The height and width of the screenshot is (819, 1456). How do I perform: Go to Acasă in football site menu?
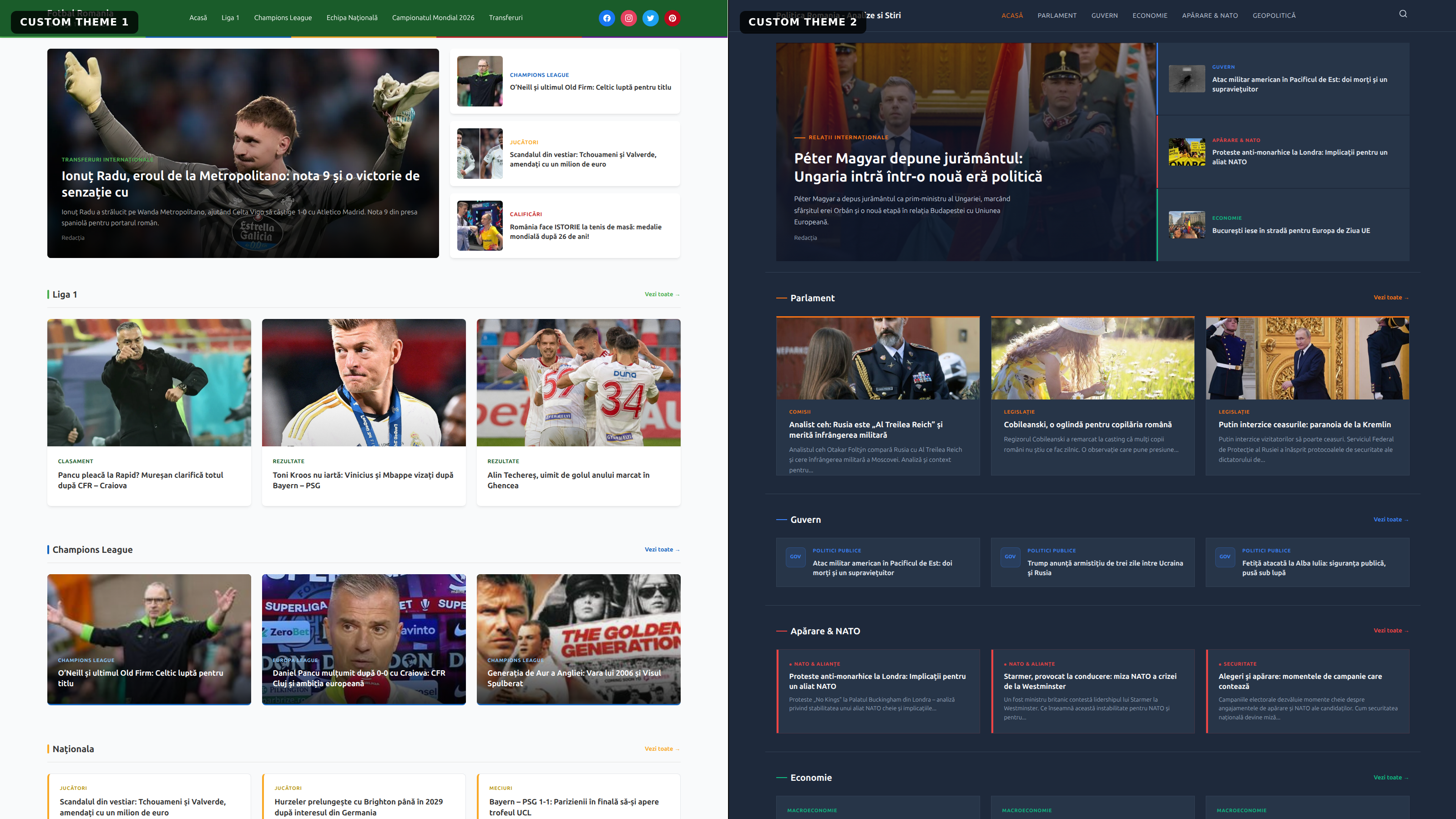coord(198,18)
